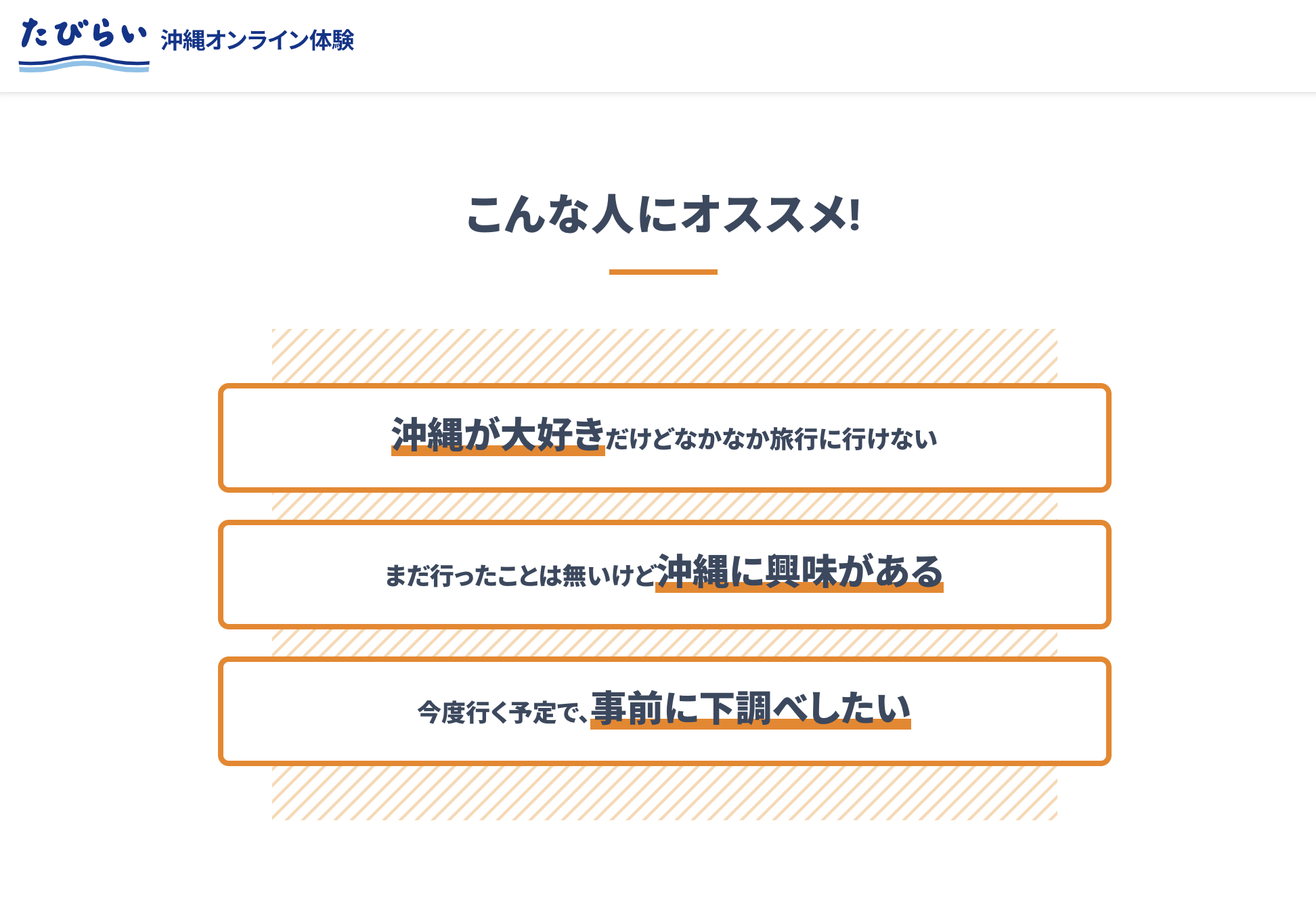Click まだ行ったことは無いけど text
Image resolution: width=1316 pixels, height=915 pixels.
[520, 576]
